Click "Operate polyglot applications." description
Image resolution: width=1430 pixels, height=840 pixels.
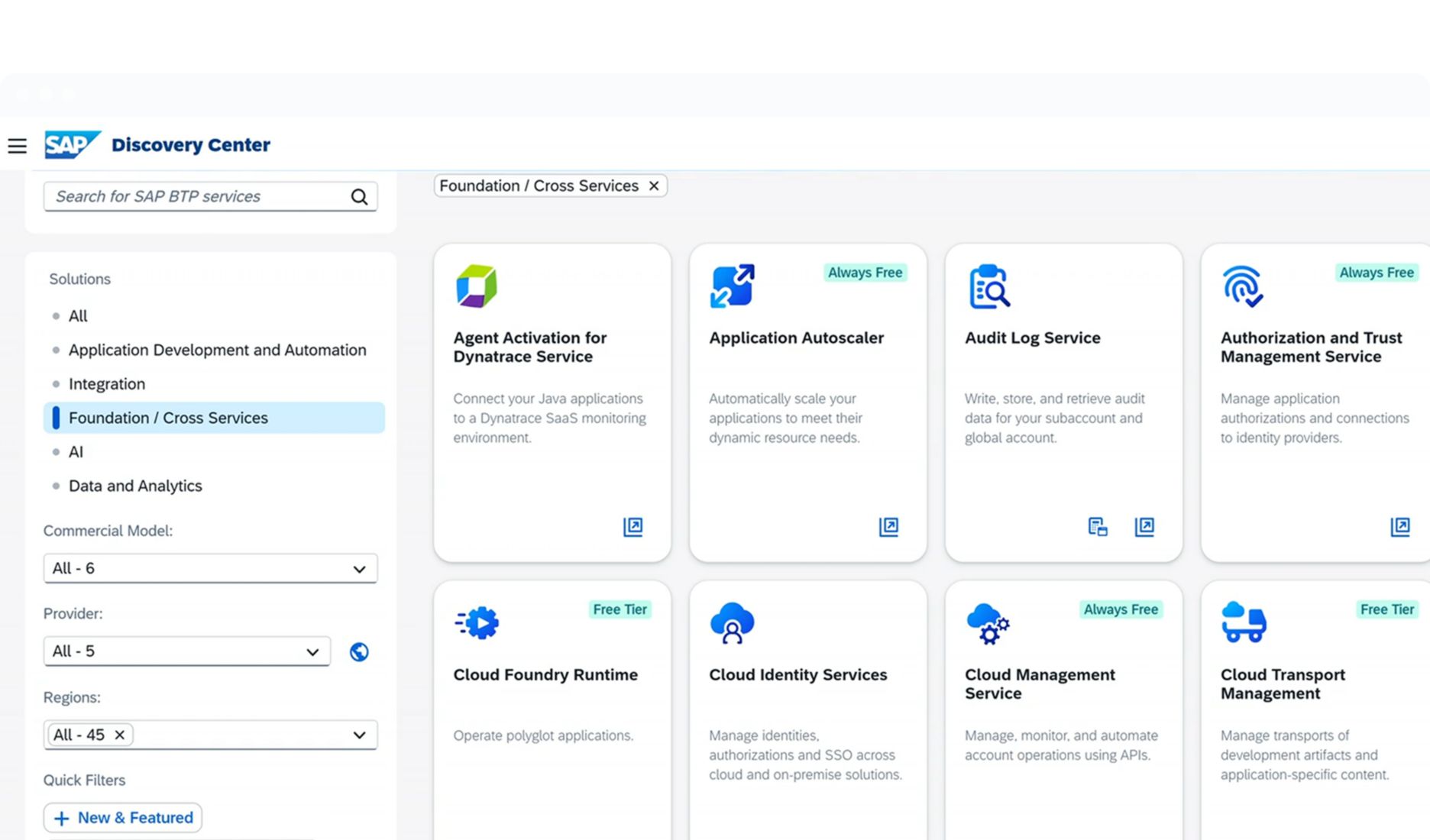[x=543, y=736]
